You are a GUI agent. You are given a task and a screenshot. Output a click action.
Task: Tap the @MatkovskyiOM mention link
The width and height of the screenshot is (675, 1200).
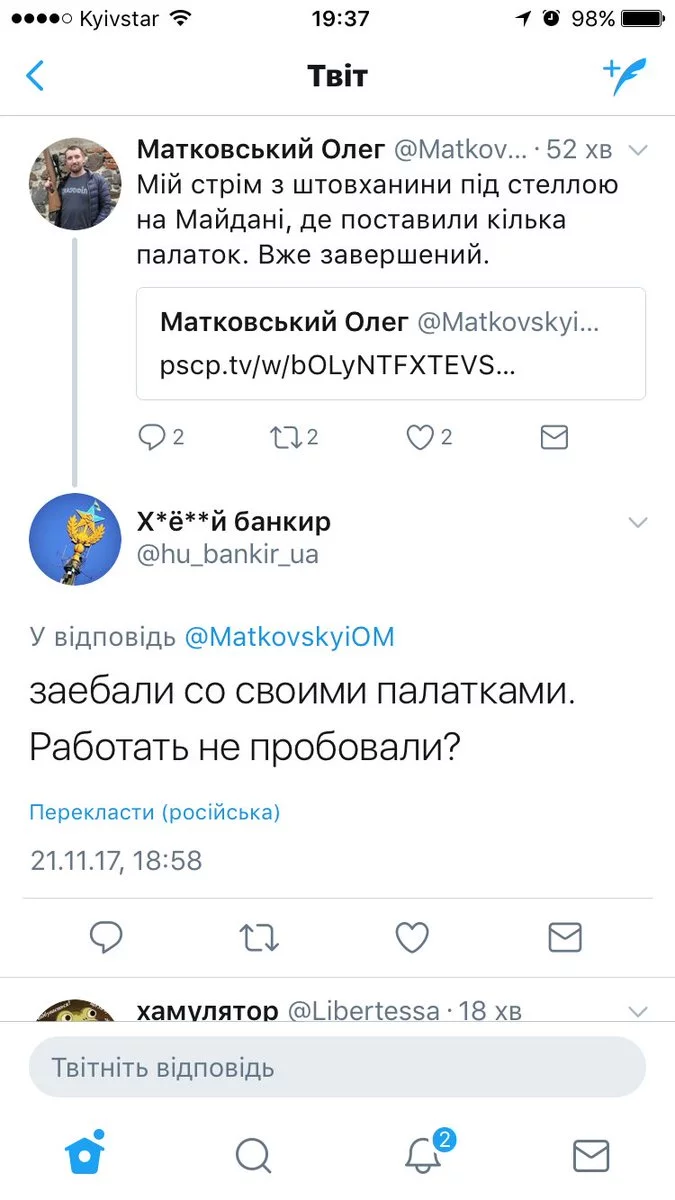(289, 638)
